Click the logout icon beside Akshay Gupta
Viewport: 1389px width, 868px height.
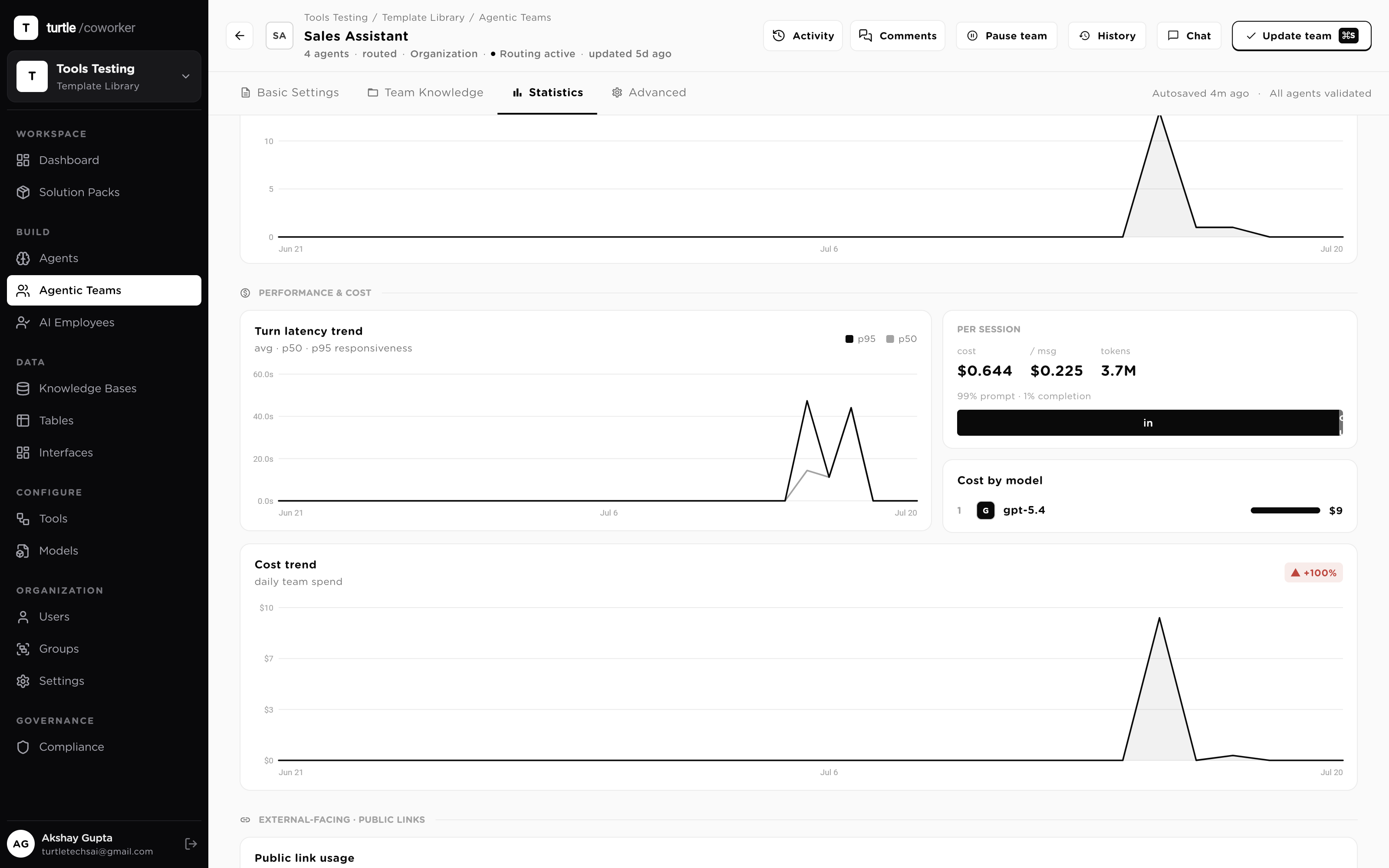pyautogui.click(x=191, y=844)
